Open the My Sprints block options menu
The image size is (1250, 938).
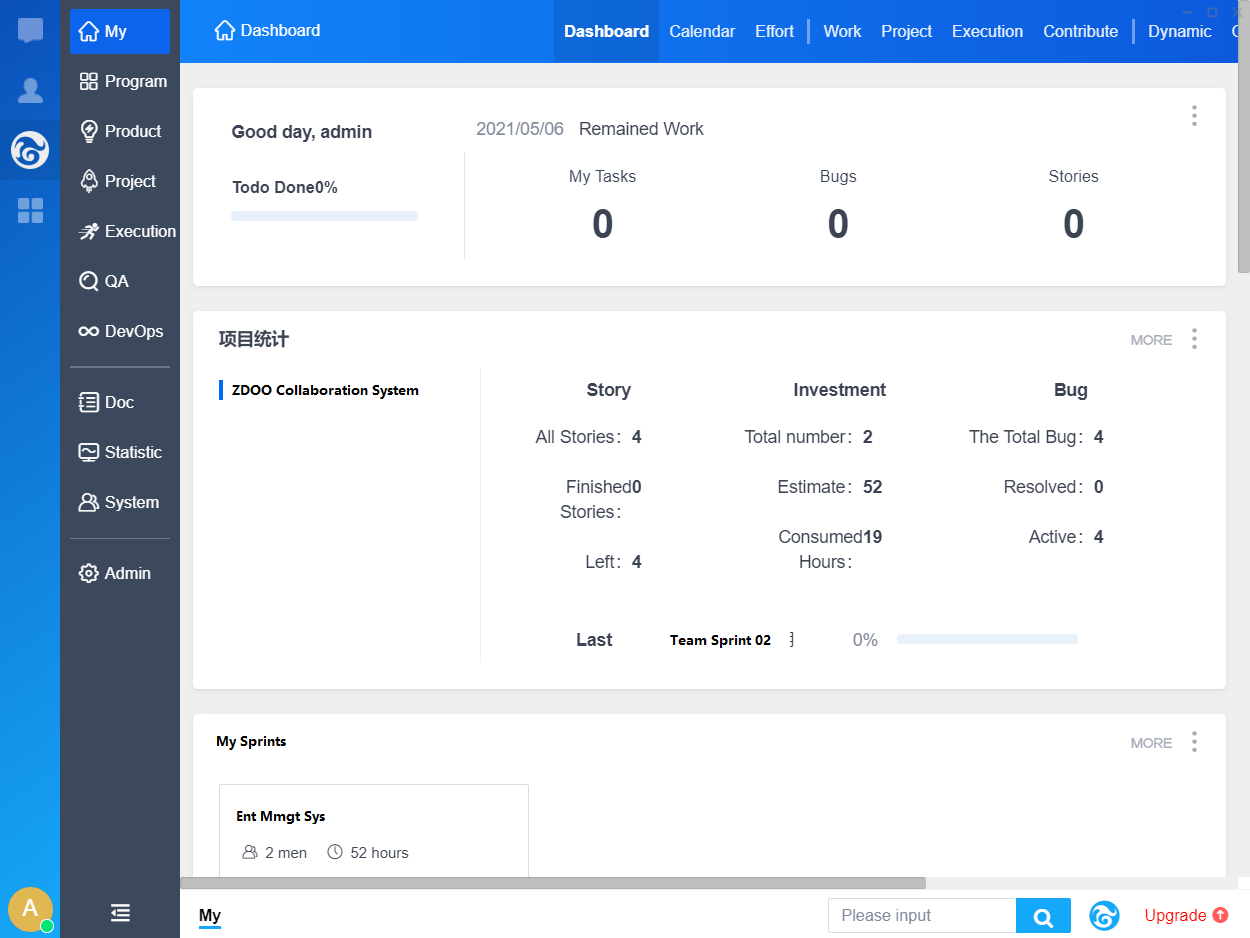(x=1194, y=742)
